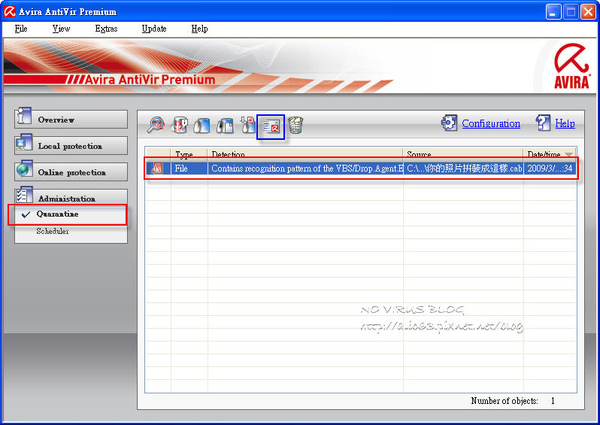
Task: Open the Update menu
Action: 154,29
